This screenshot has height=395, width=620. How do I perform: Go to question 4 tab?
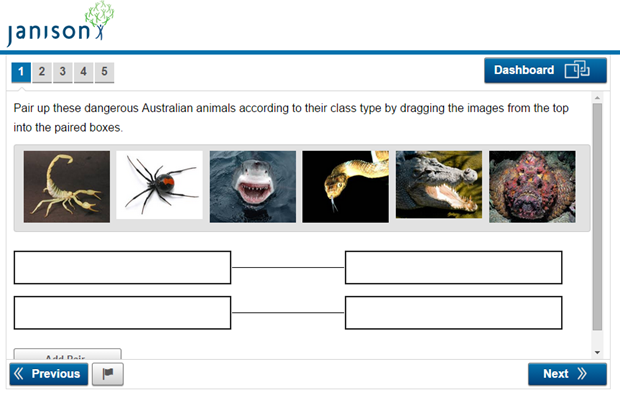coord(83,72)
